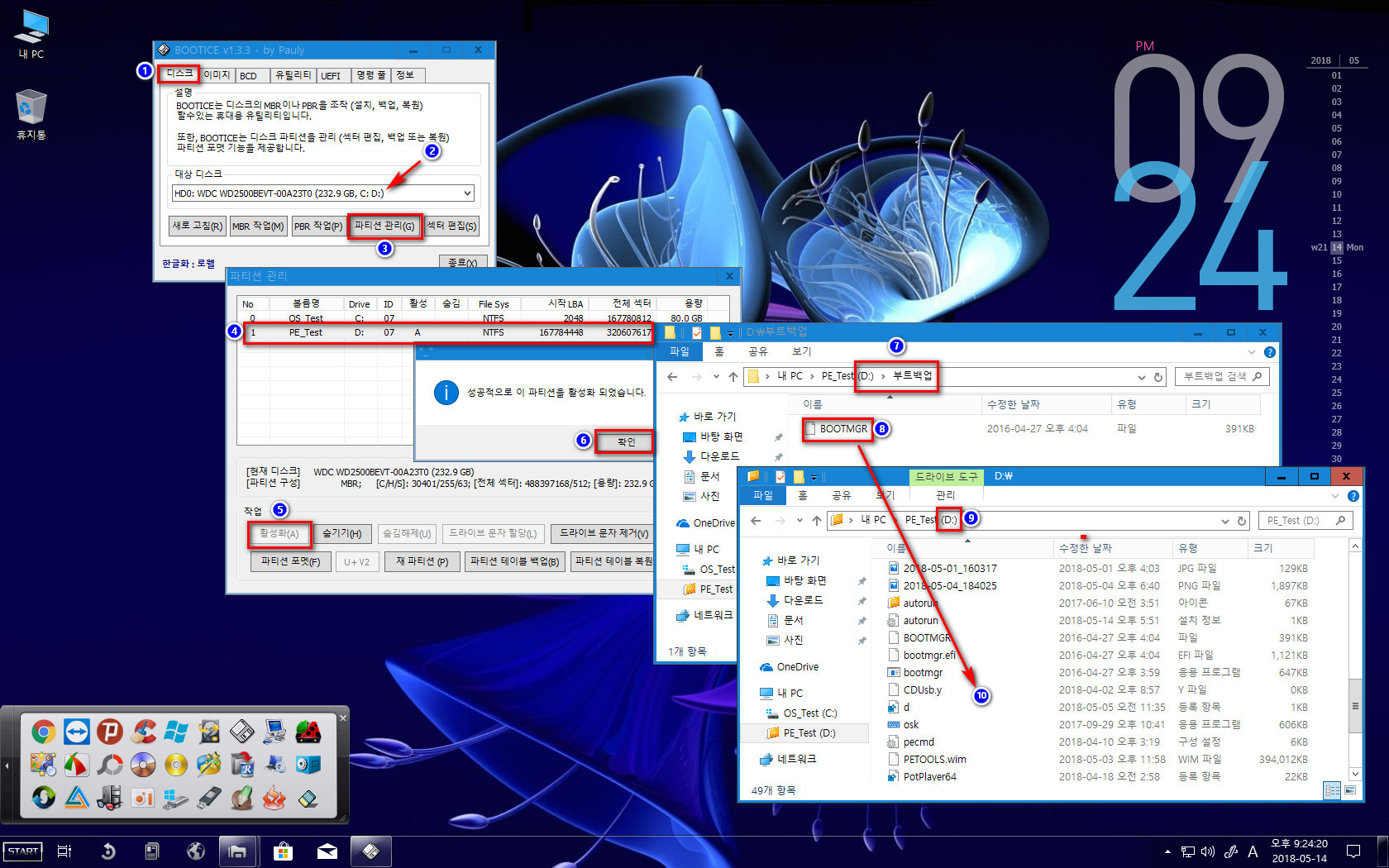
Task: Launch the gold disc icon in the dock
Action: click(x=176, y=765)
